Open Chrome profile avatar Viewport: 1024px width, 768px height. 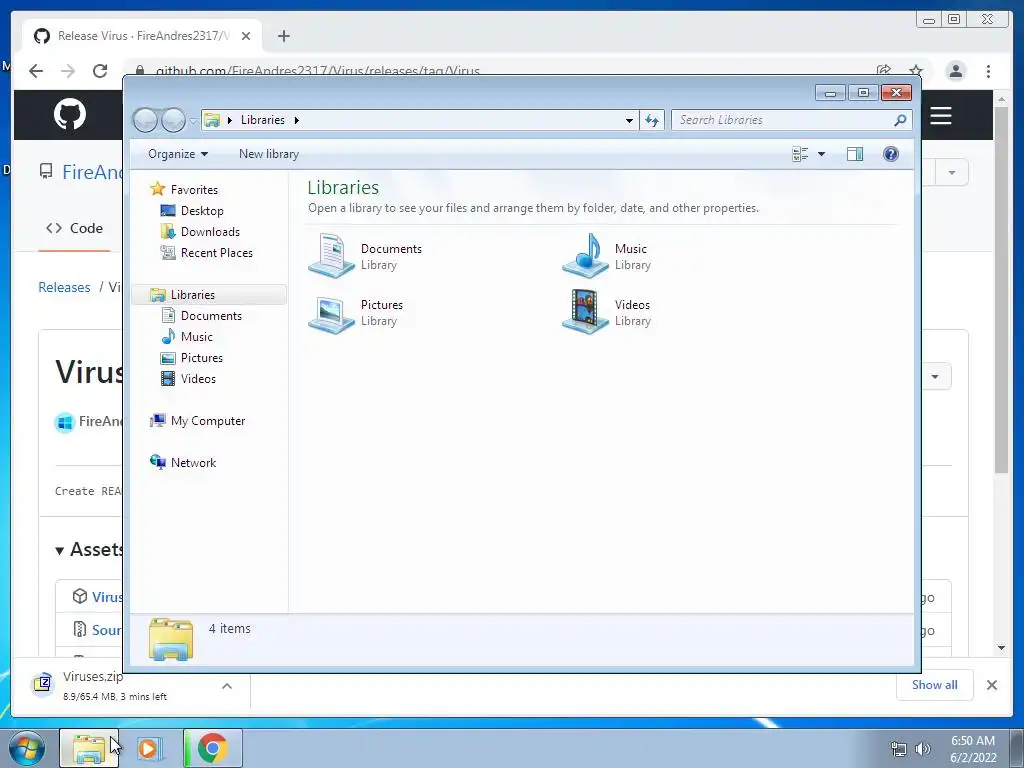(x=955, y=71)
